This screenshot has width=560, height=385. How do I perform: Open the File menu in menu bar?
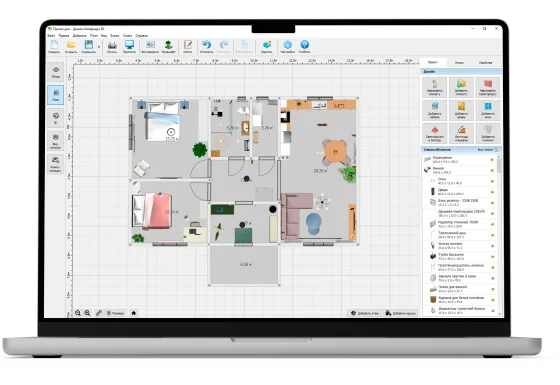pyautogui.click(x=51, y=36)
